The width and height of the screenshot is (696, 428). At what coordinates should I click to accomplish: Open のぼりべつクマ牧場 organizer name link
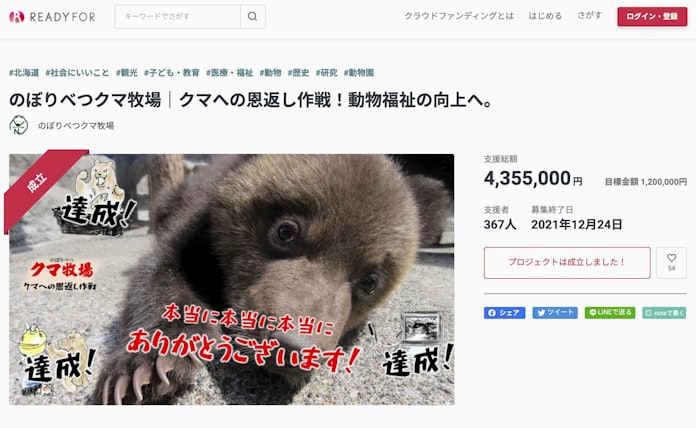tap(76, 126)
